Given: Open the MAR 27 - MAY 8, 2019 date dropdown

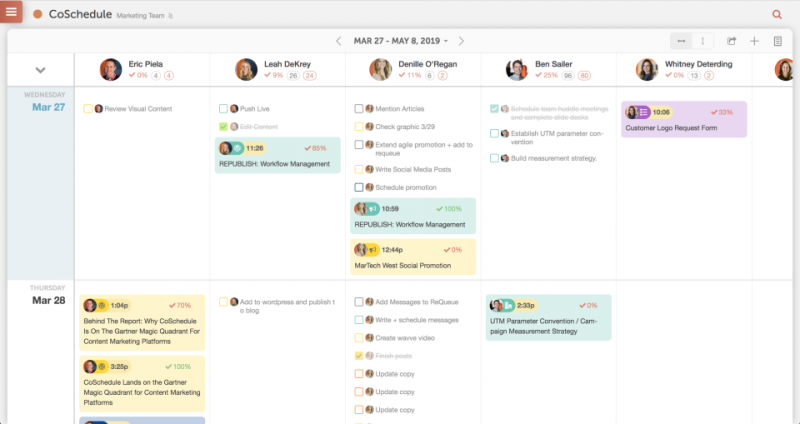Looking at the screenshot, I should coord(401,41).
